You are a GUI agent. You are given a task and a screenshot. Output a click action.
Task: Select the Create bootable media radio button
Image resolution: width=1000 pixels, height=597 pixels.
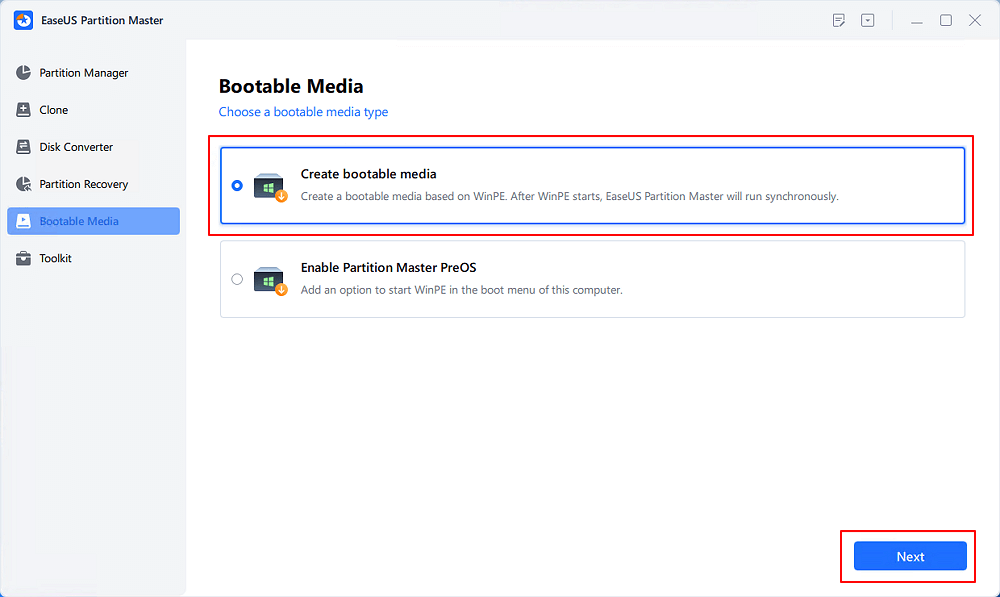click(237, 185)
